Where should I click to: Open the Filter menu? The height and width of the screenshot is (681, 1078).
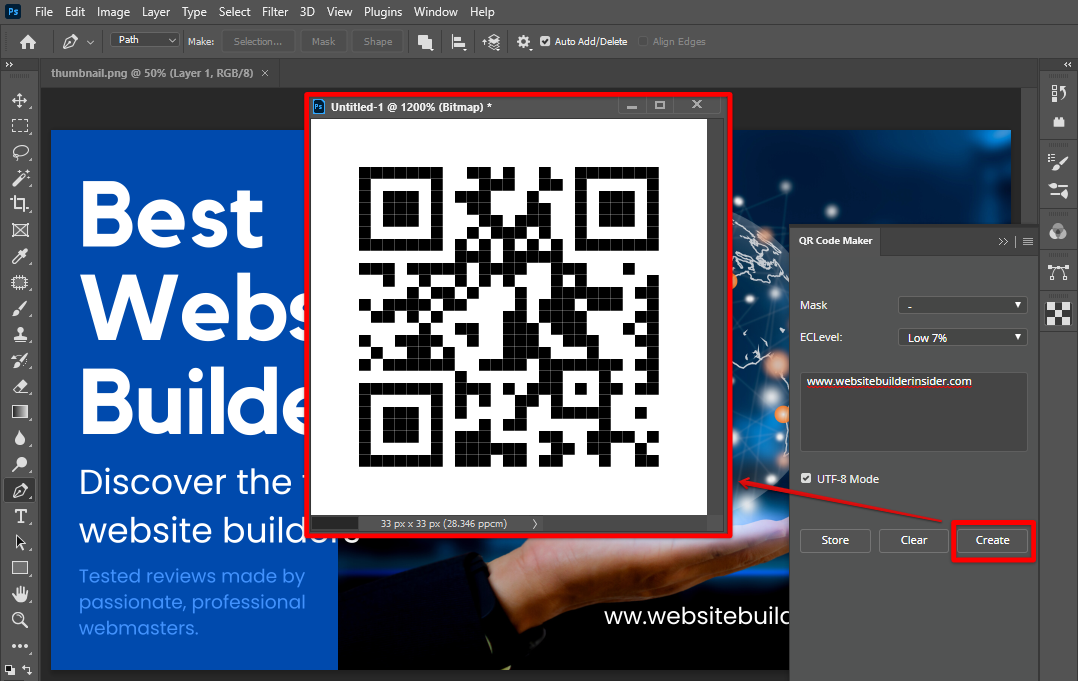click(x=274, y=12)
